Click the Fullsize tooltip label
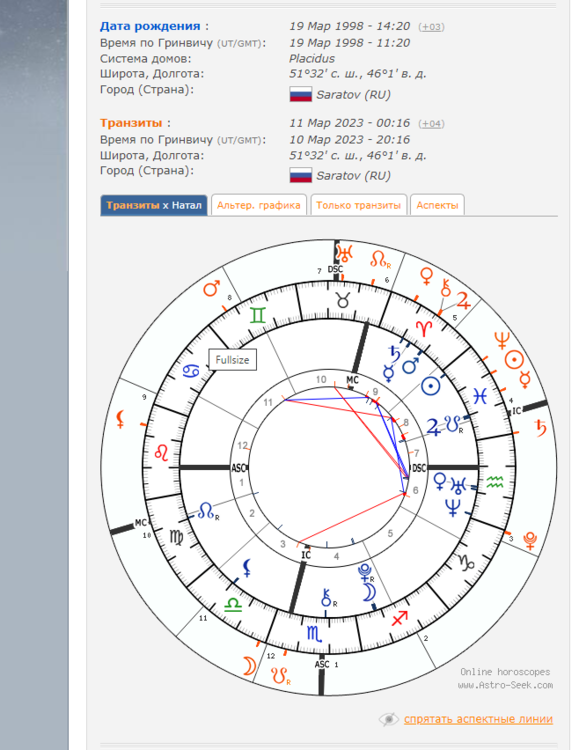579x750 pixels. click(x=233, y=360)
